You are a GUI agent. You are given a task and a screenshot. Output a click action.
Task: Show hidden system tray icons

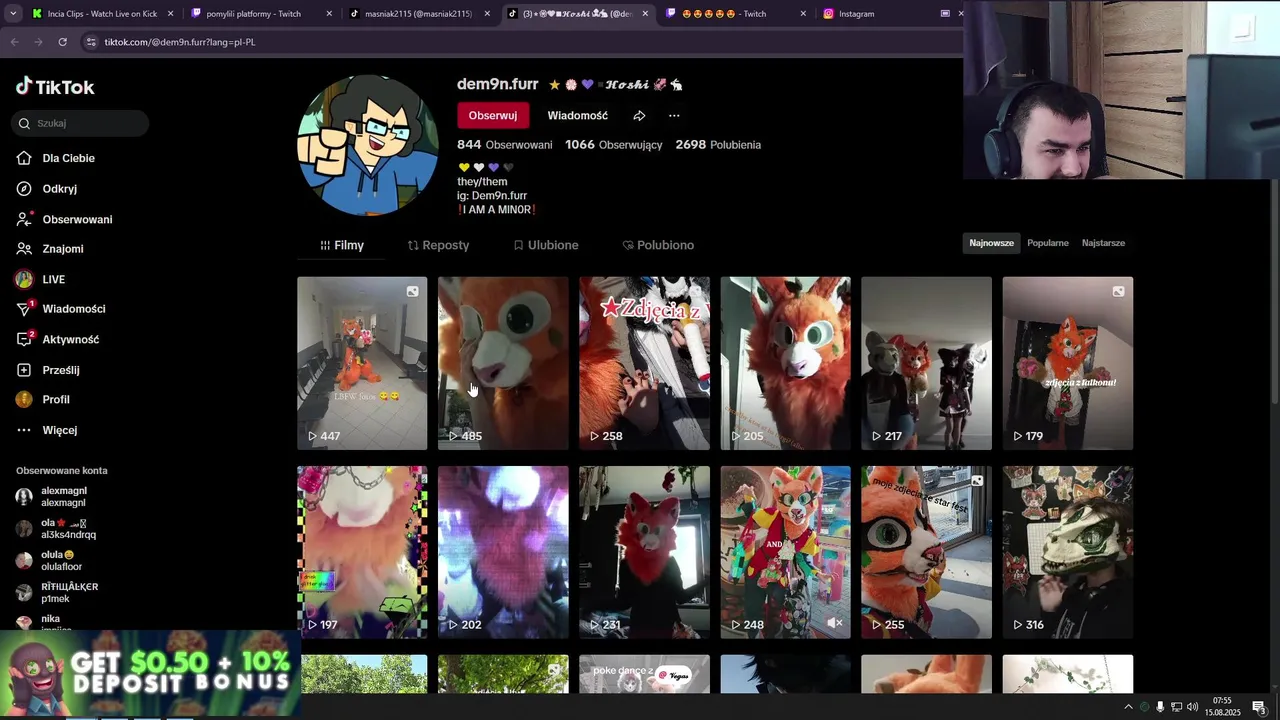(x=1128, y=707)
